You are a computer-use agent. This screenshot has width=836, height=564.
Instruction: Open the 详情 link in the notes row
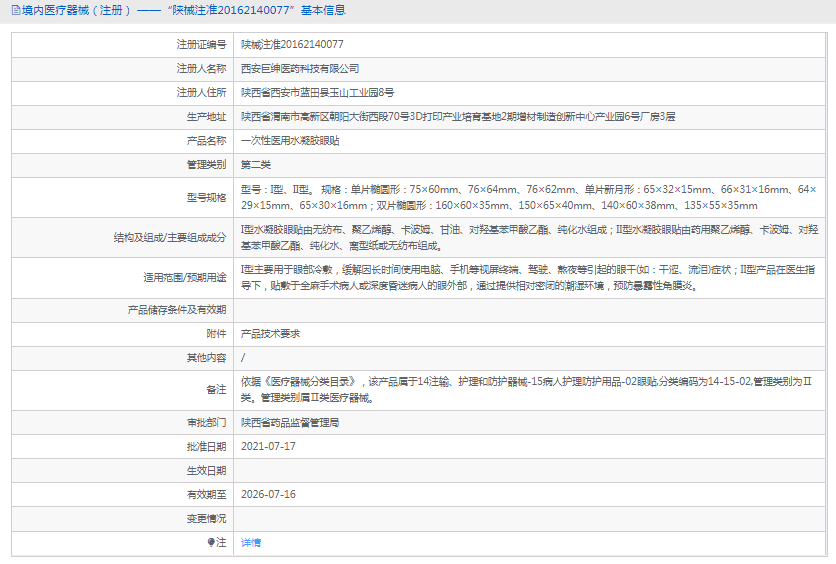[251, 542]
